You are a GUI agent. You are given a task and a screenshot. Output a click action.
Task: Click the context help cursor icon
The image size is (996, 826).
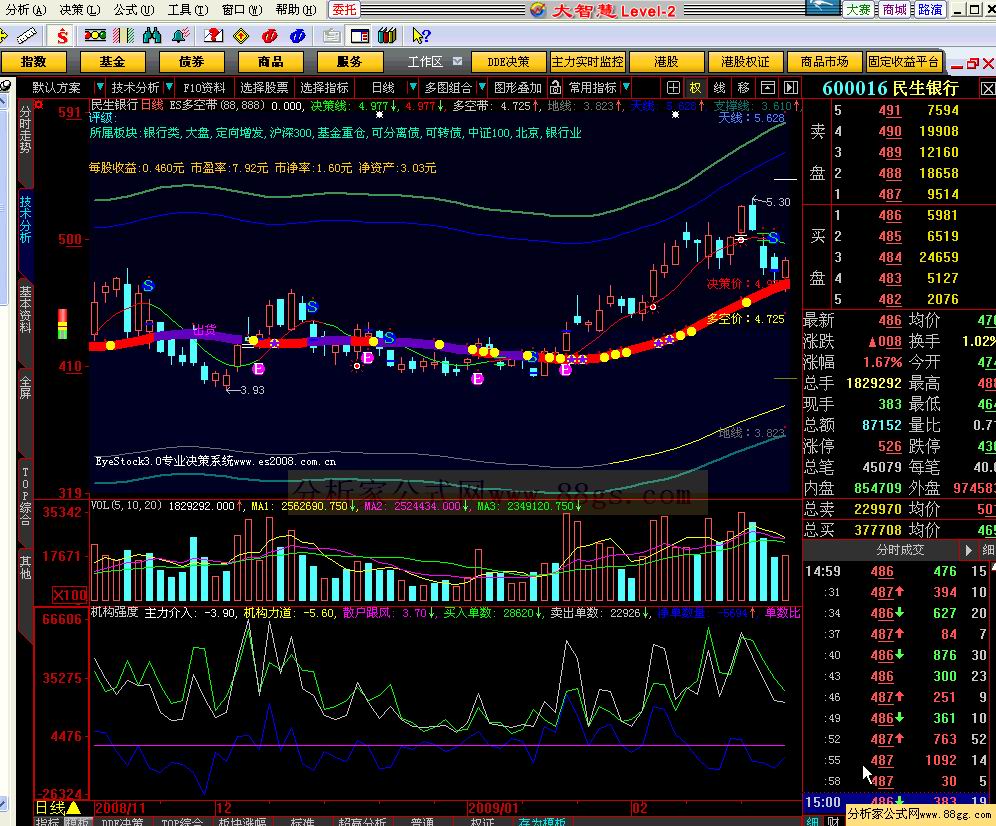click(x=421, y=36)
